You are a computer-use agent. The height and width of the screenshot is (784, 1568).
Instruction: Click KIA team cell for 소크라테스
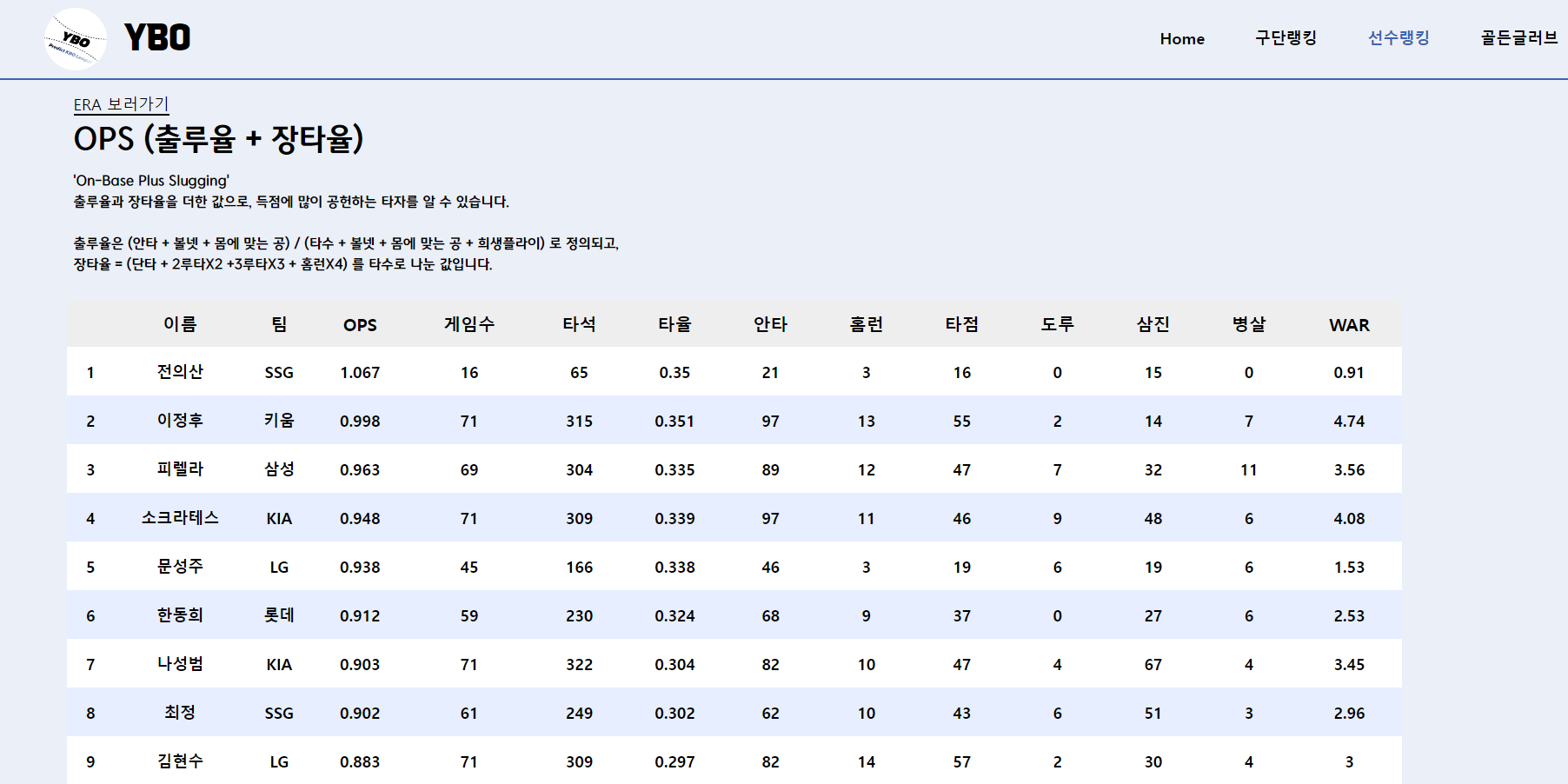(x=279, y=519)
